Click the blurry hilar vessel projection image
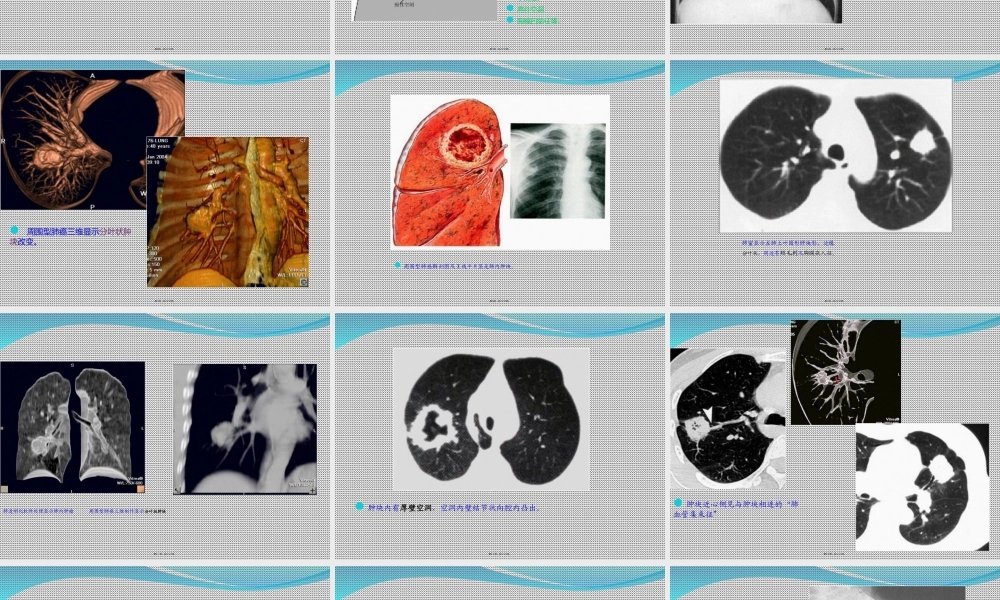 (x=245, y=428)
